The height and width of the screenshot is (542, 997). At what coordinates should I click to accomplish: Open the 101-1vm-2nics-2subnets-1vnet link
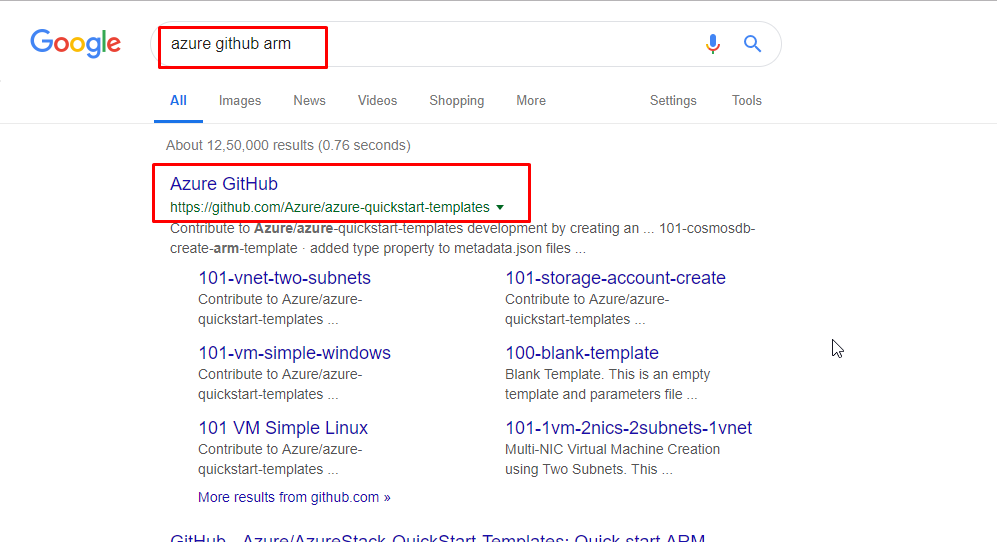(628, 428)
